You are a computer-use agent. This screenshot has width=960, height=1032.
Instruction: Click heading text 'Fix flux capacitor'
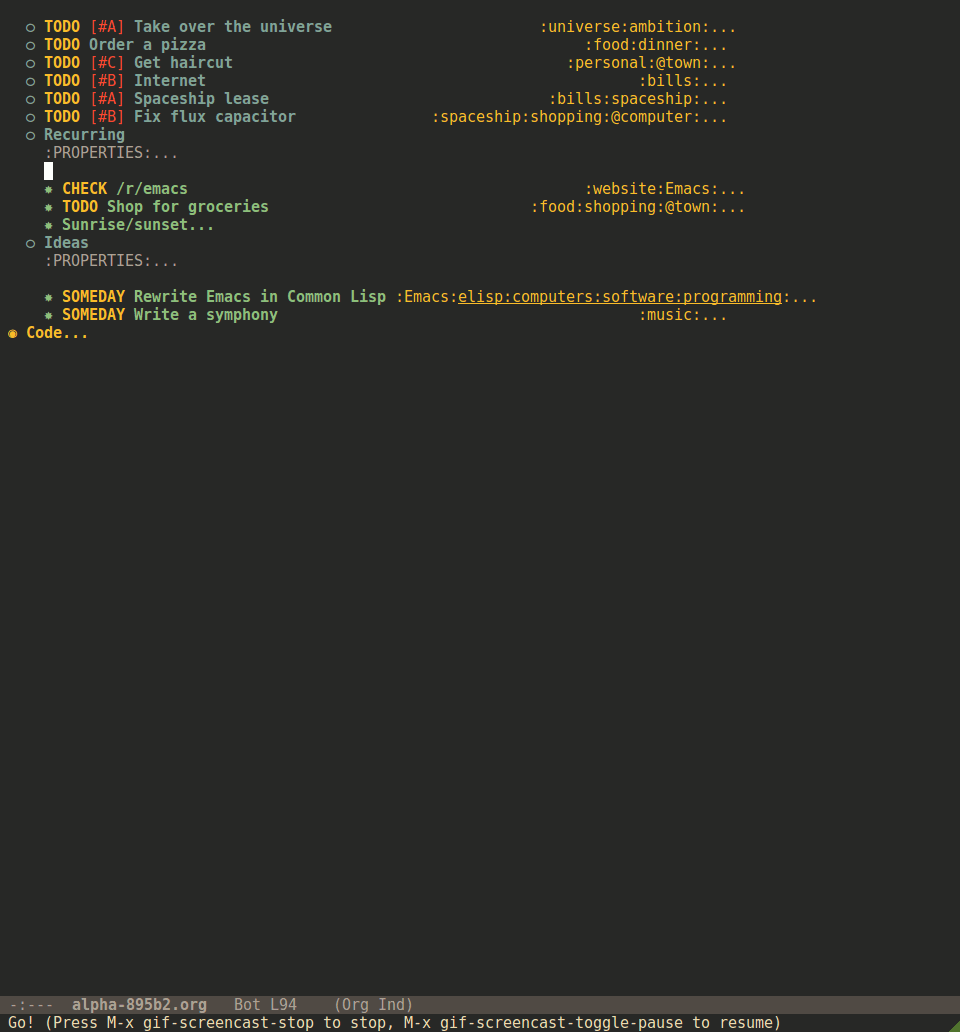(215, 116)
